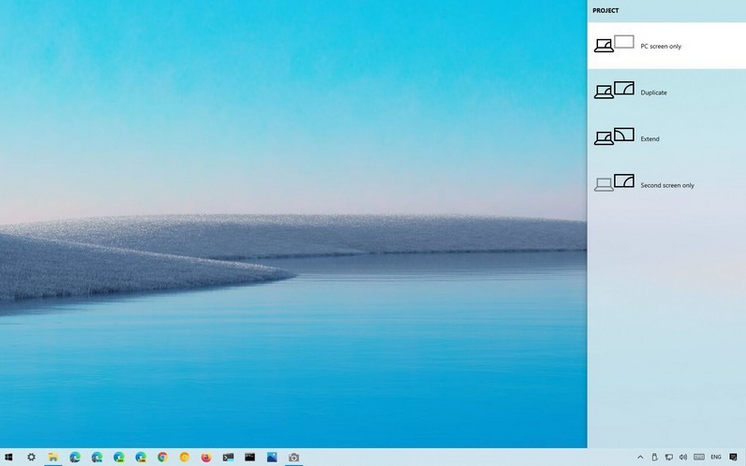Viewport: 746px width, 466px height.
Task: Choose the Duplicate display option
Action: (666, 92)
